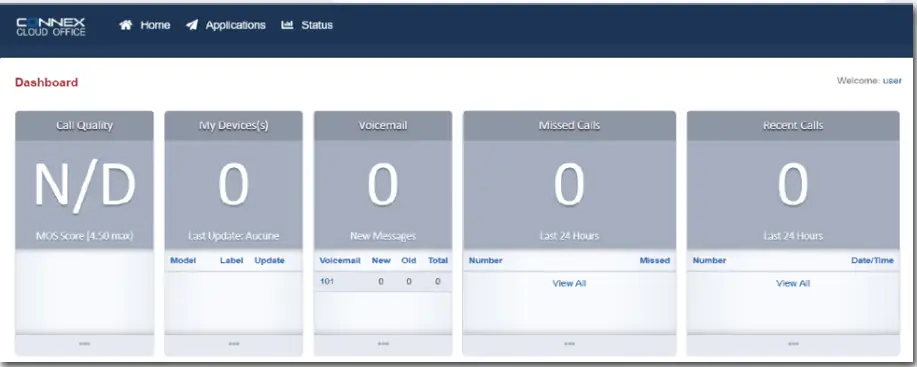Screen dimensions: 917x367
Task: Click the Missed Calls card header
Action: (x=569, y=126)
